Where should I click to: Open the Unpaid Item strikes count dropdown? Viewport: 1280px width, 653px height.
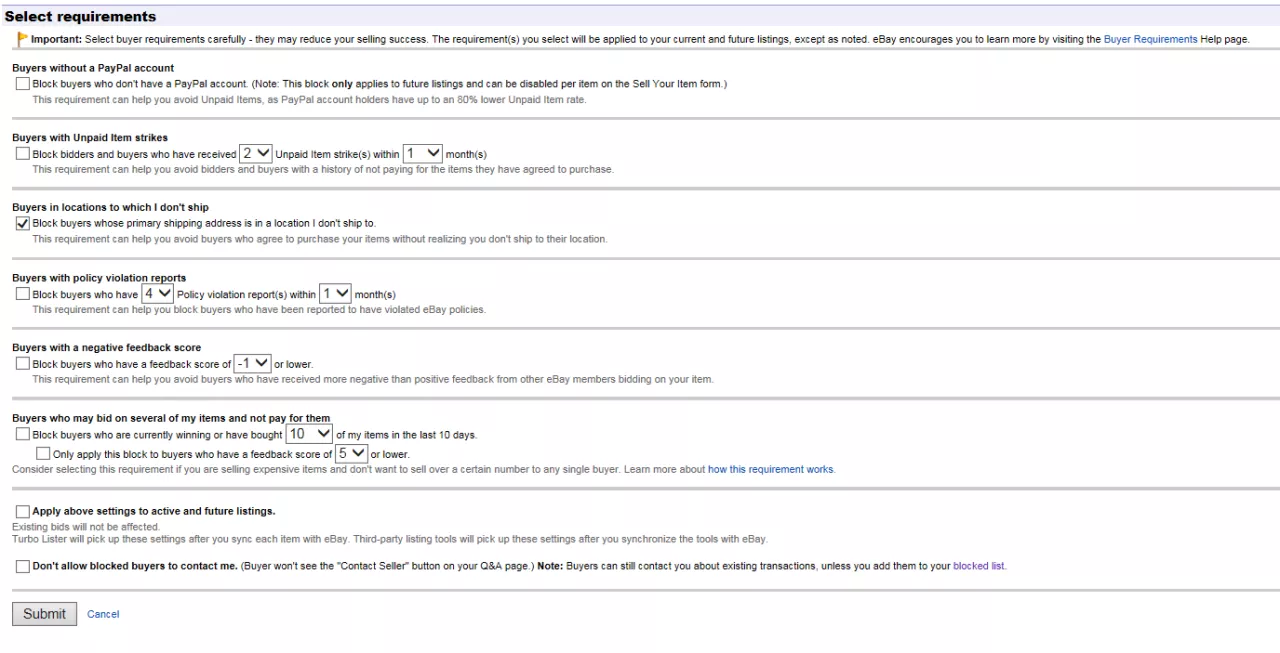click(256, 154)
